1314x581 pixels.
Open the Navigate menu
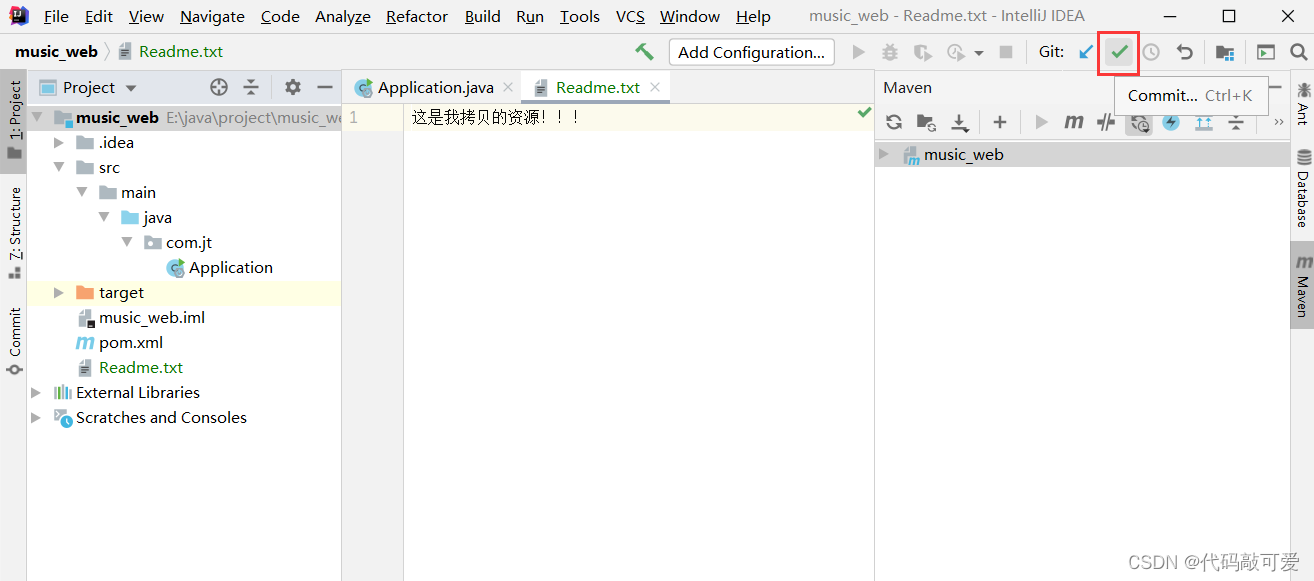pyautogui.click(x=212, y=16)
